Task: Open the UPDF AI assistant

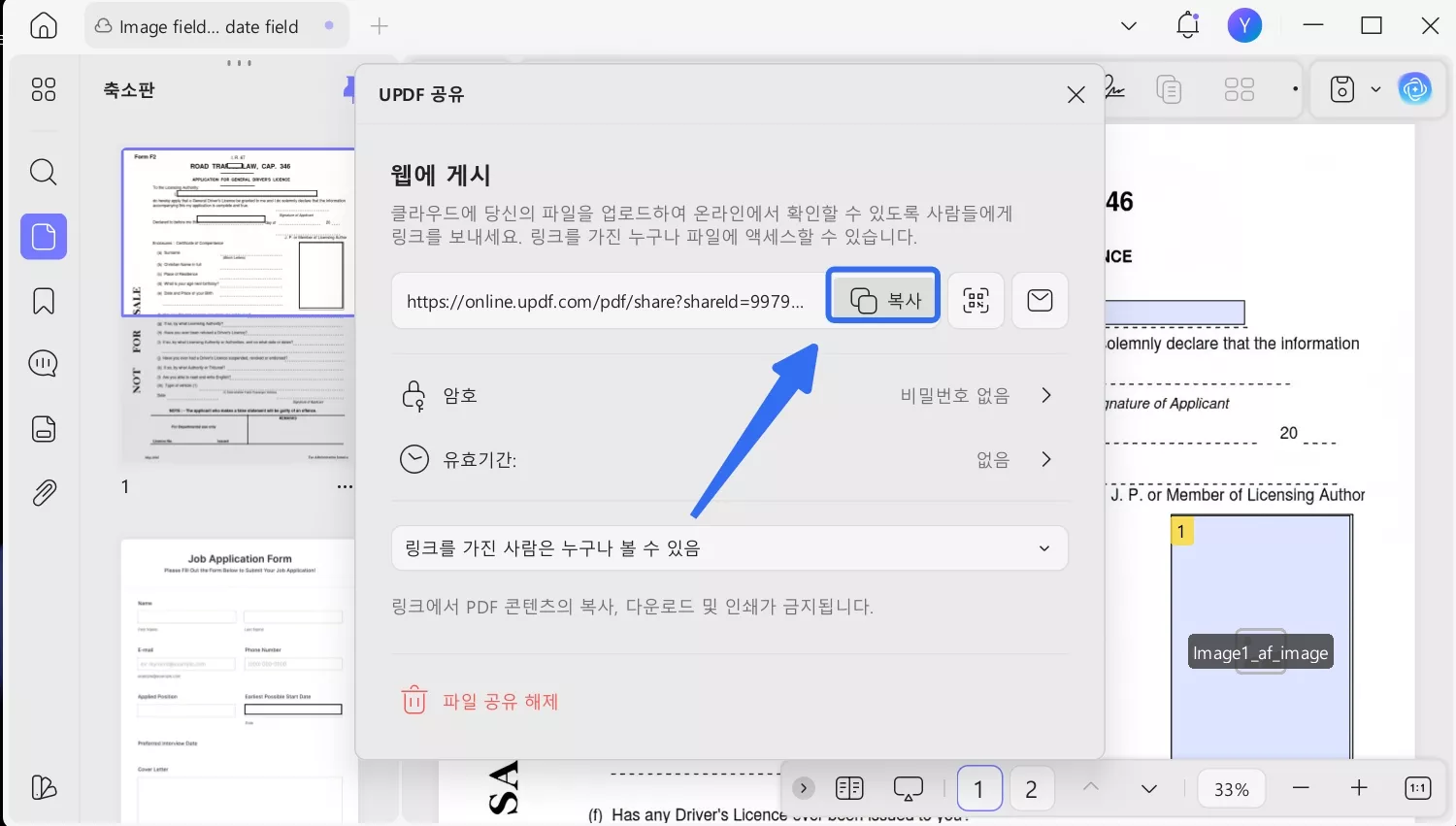Action: click(1415, 88)
